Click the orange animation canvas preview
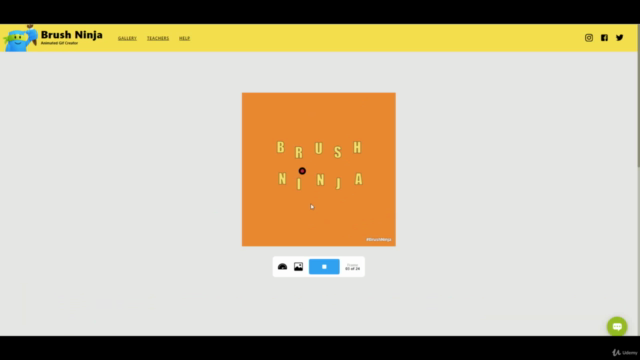The image size is (640, 360). click(319, 169)
